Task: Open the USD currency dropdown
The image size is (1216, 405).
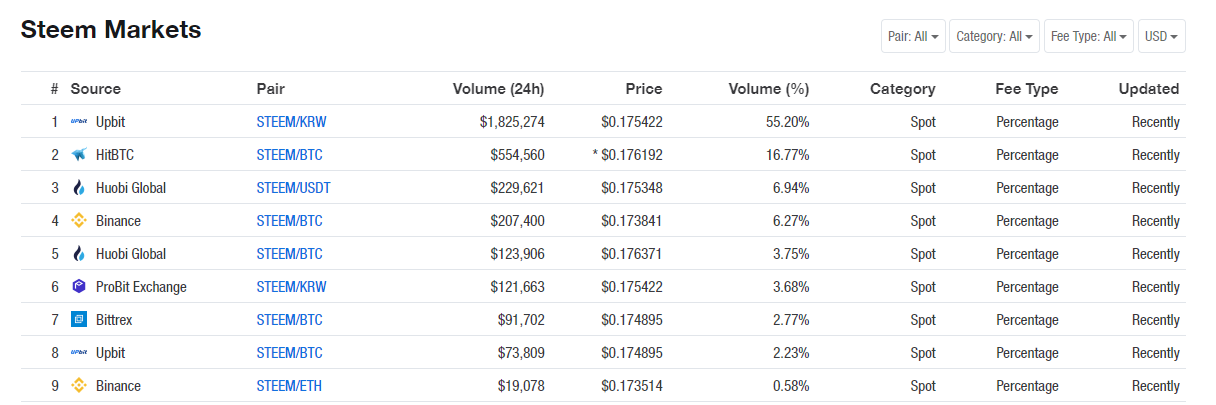Action: click(x=1161, y=36)
